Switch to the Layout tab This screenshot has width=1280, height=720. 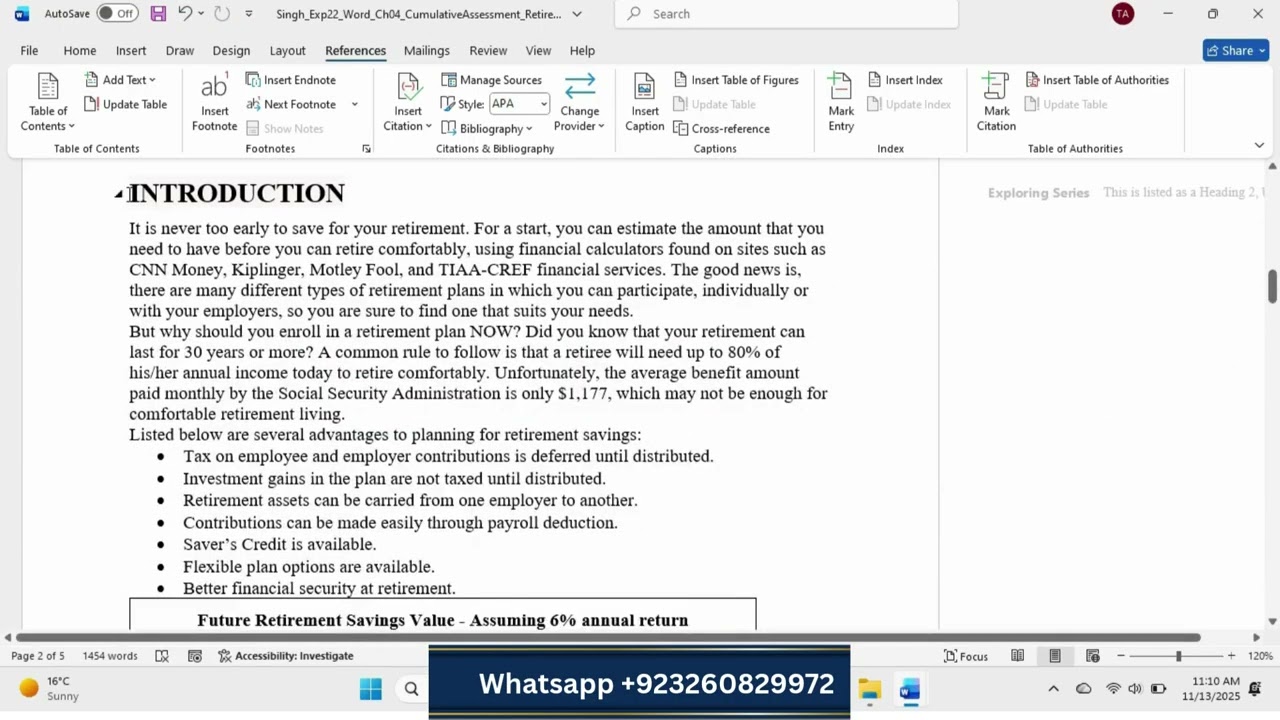(287, 50)
